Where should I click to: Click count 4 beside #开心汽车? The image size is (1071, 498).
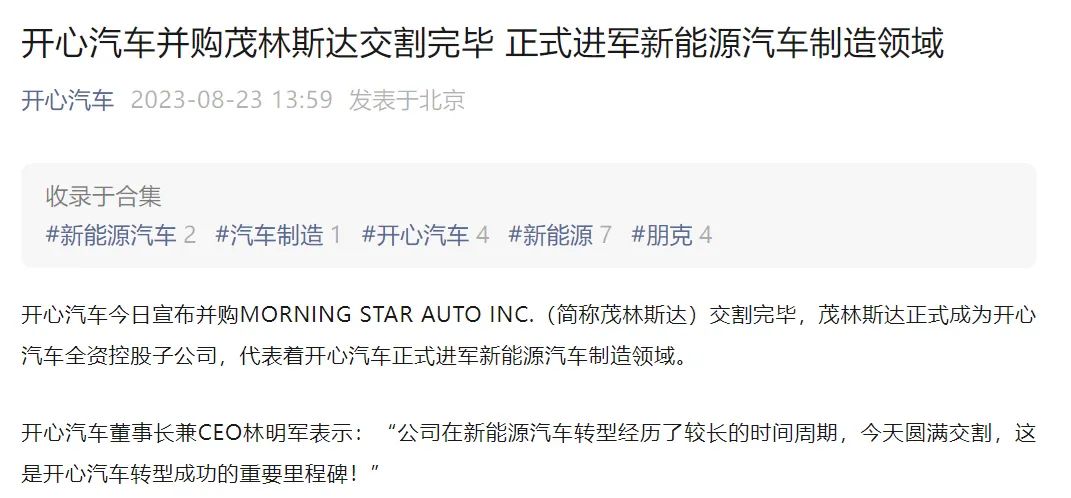482,236
